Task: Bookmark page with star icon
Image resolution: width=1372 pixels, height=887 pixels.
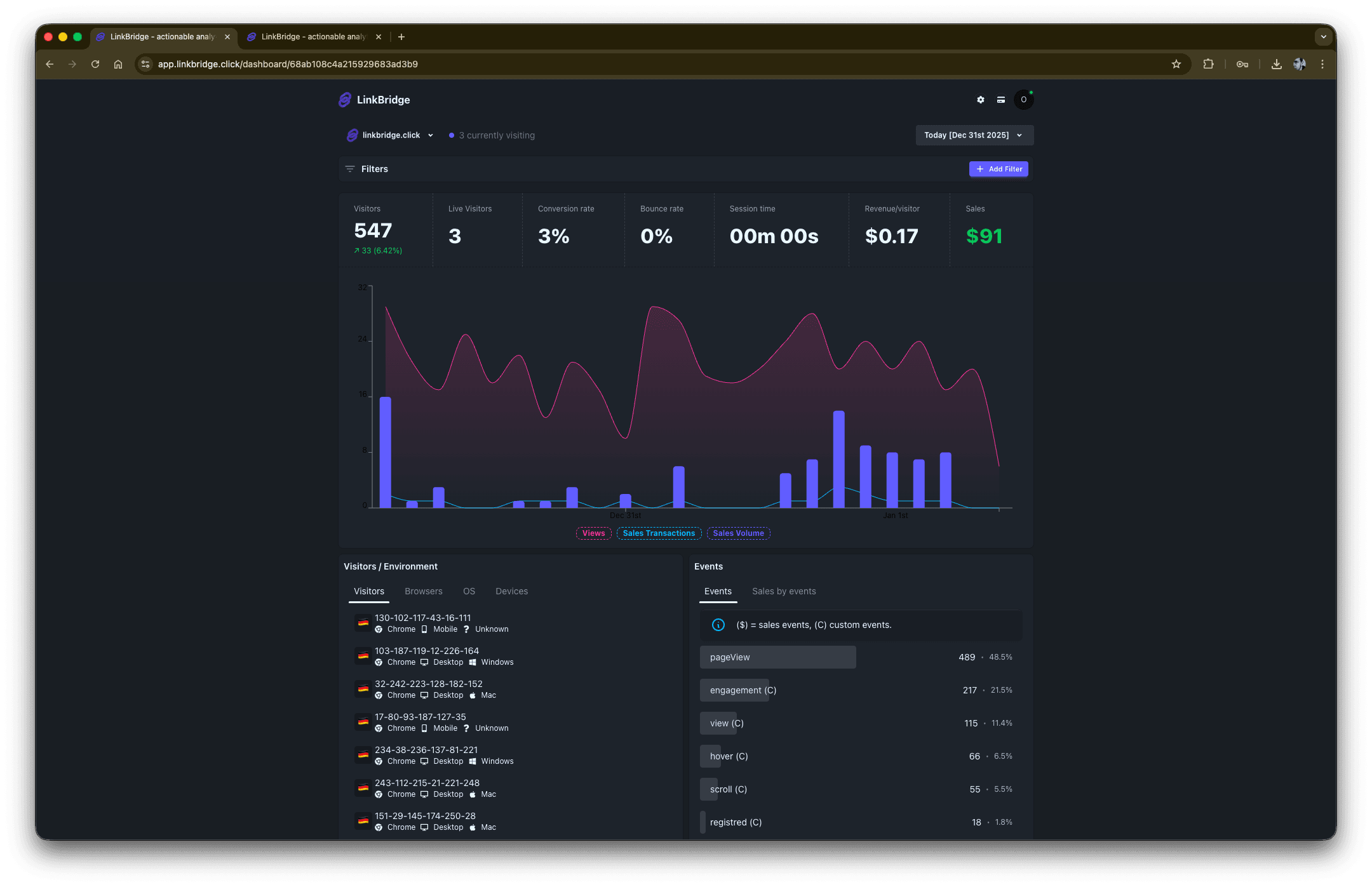Action: tap(1176, 64)
